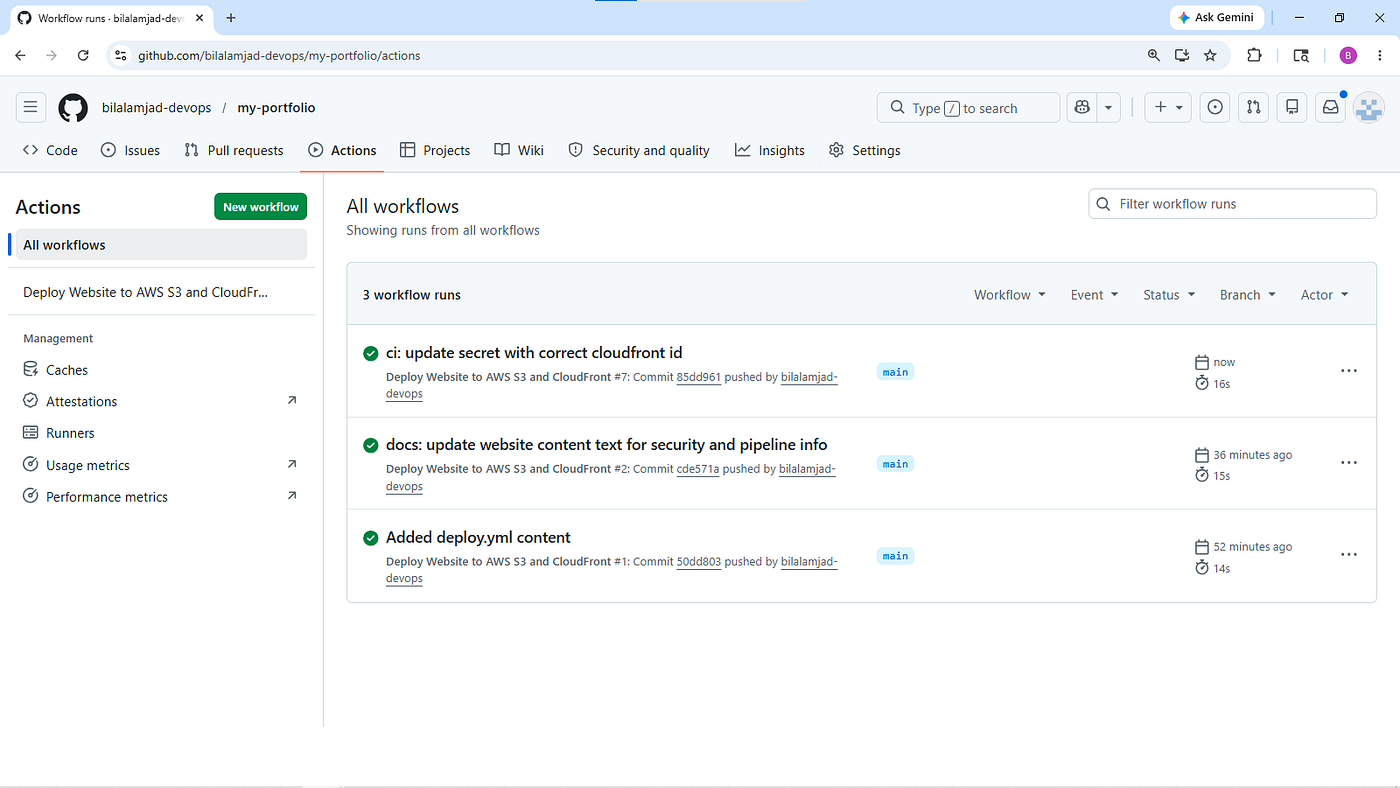
Task: Bookmark this page with the star icon
Action: pyautogui.click(x=1210, y=56)
